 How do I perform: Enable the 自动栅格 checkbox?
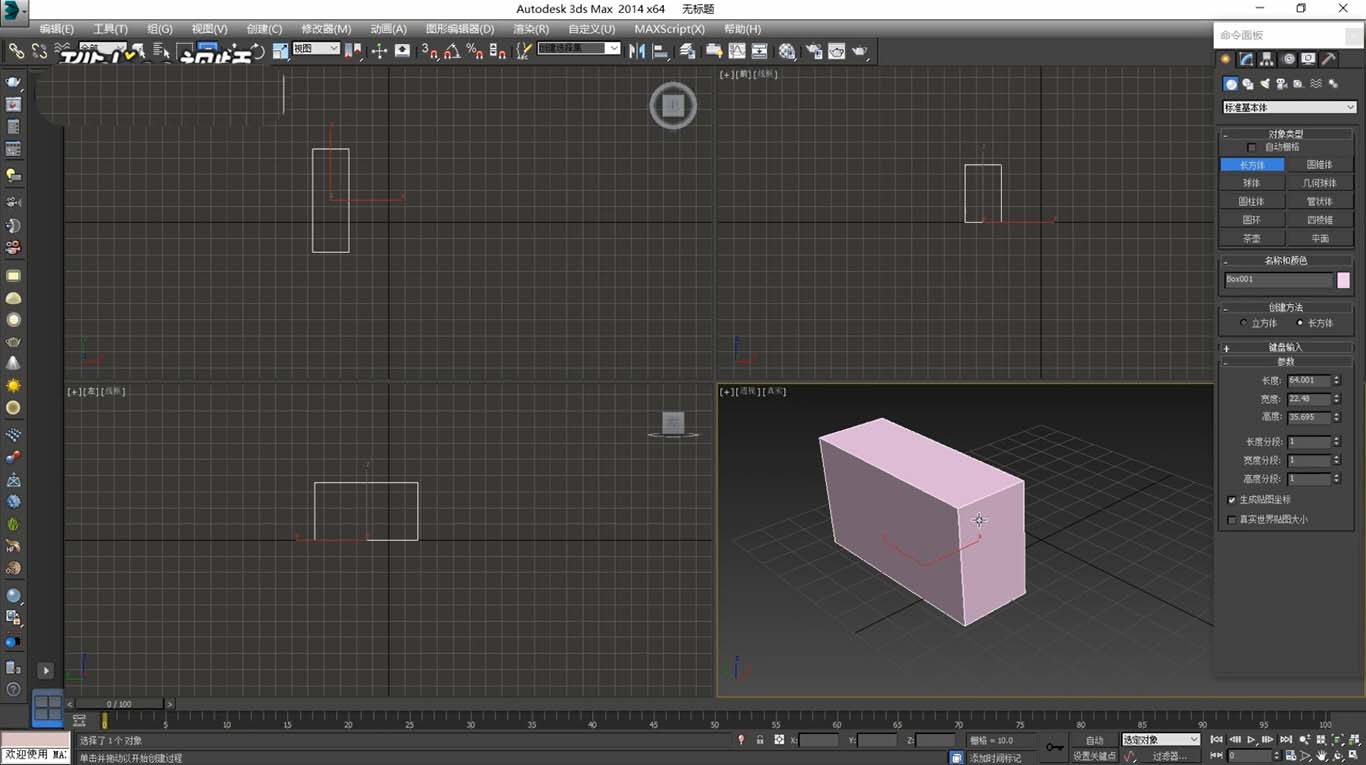point(1251,147)
